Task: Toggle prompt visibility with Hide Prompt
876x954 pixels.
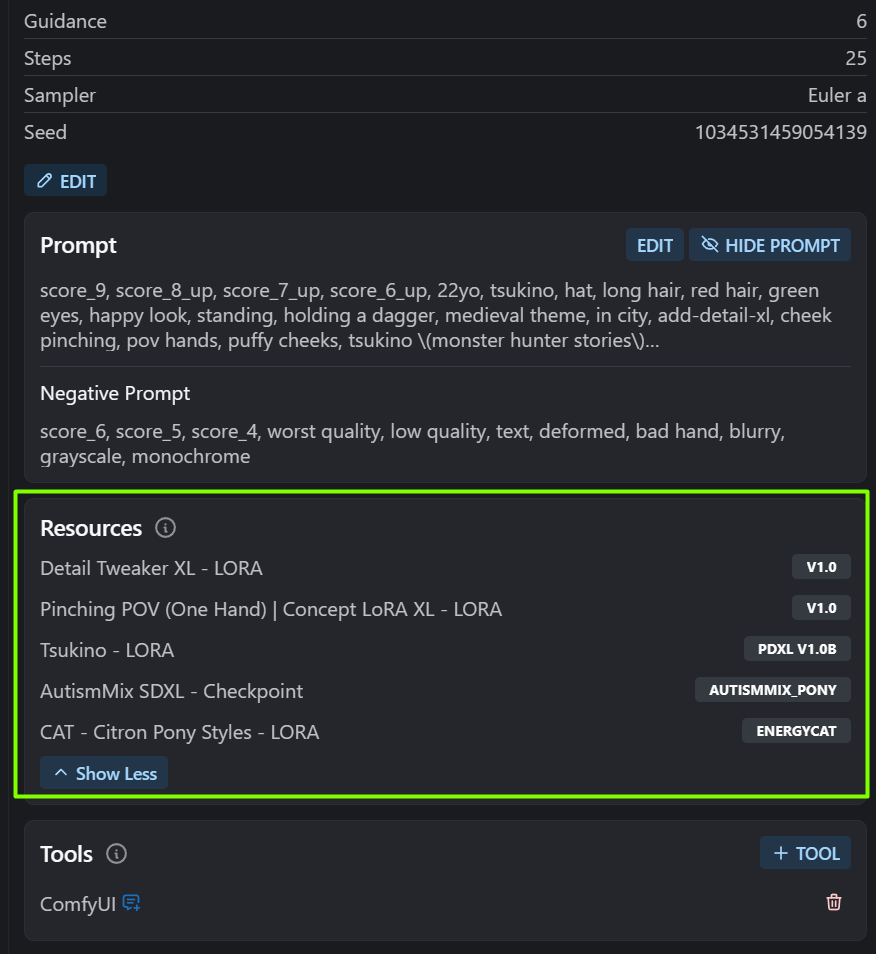Action: [x=770, y=245]
